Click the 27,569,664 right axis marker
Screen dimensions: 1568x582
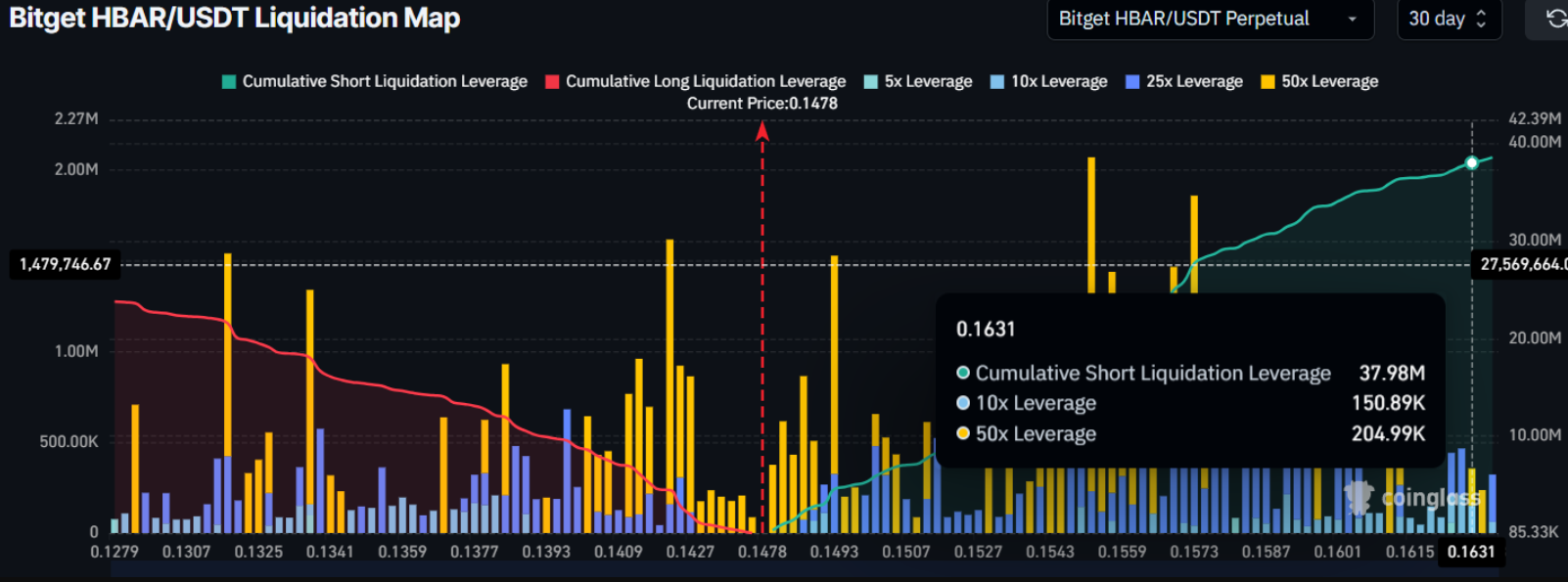pyautogui.click(x=1520, y=264)
